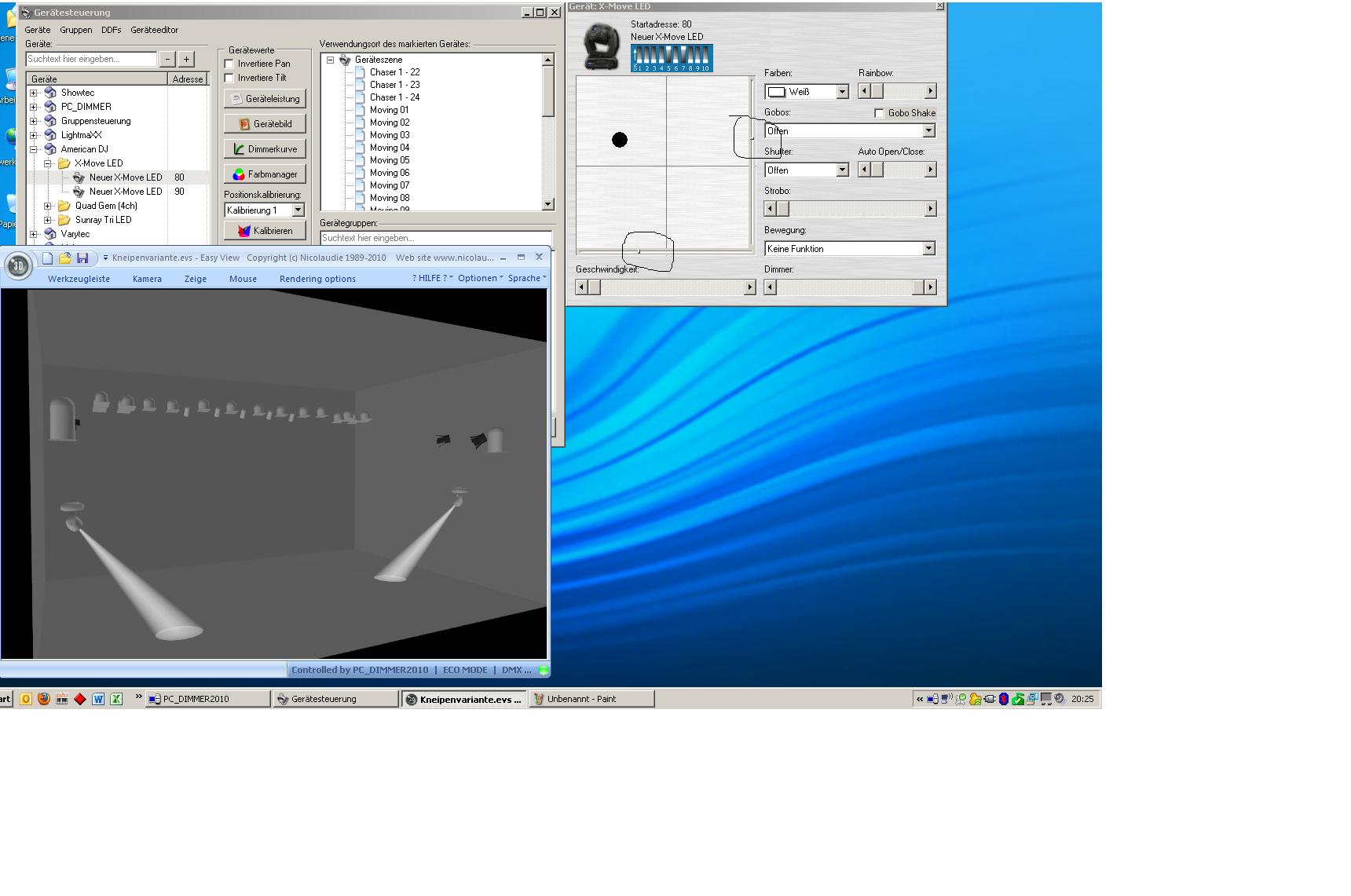This screenshot has height=896, width=1351.
Task: Click the Geschwindigkeit slider left arrow
Action: (581, 287)
